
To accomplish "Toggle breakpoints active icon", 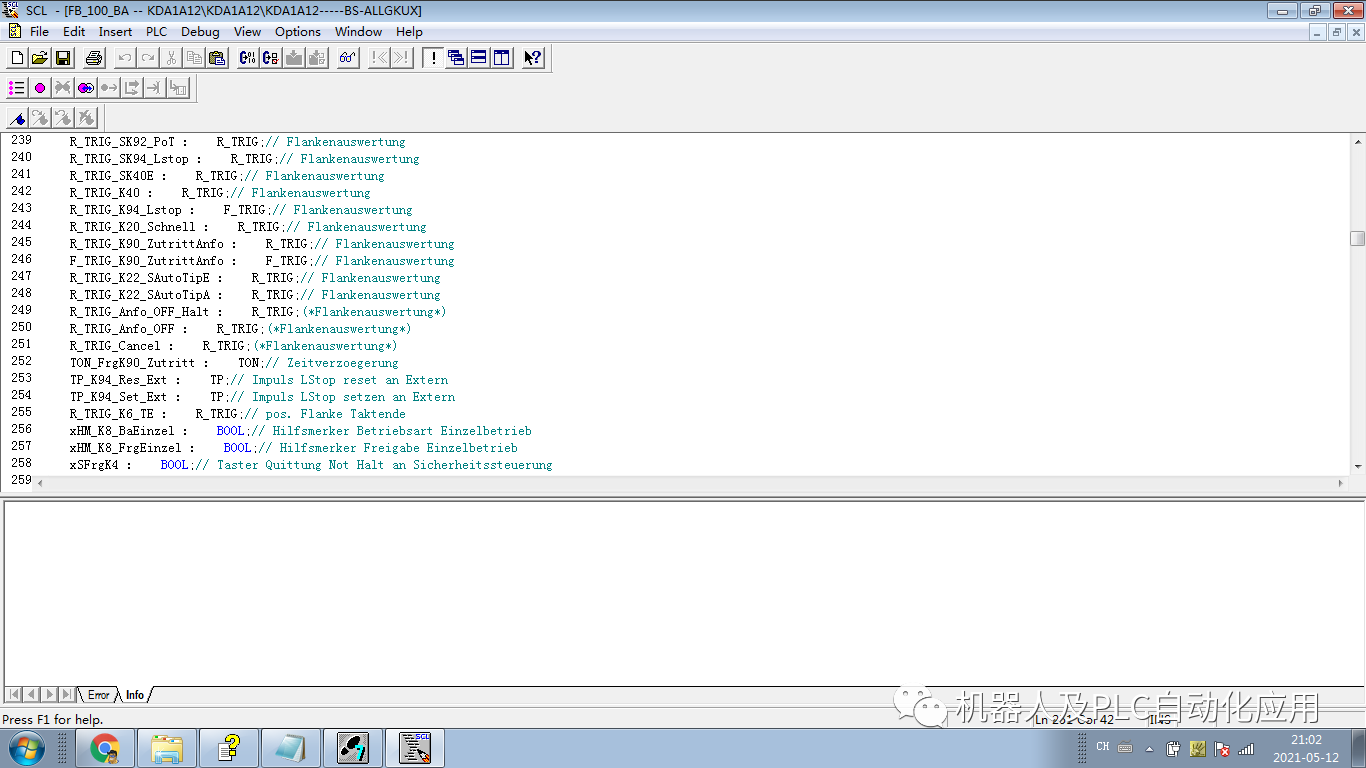I will pyautogui.click(x=86, y=88).
